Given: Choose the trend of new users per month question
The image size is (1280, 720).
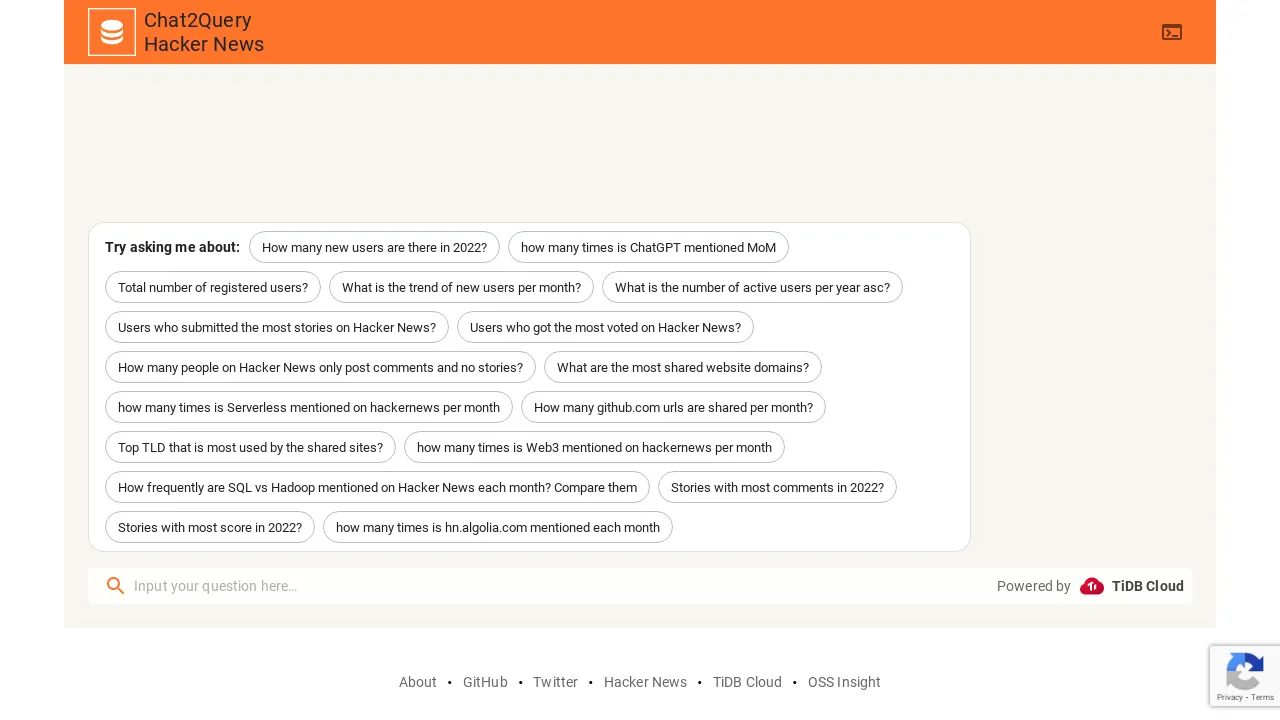Looking at the screenshot, I should 461,287.
